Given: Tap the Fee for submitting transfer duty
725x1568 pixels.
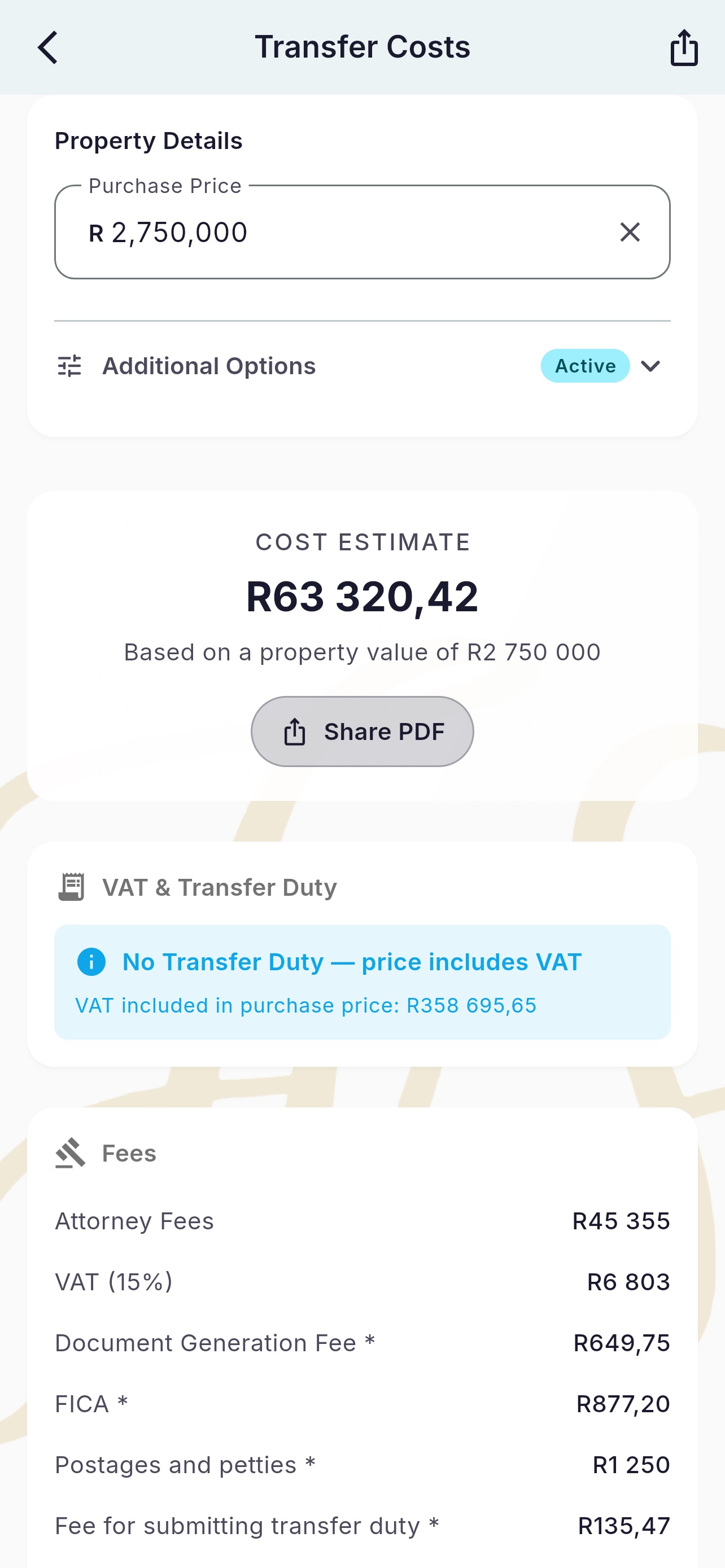Looking at the screenshot, I should coord(362,1526).
